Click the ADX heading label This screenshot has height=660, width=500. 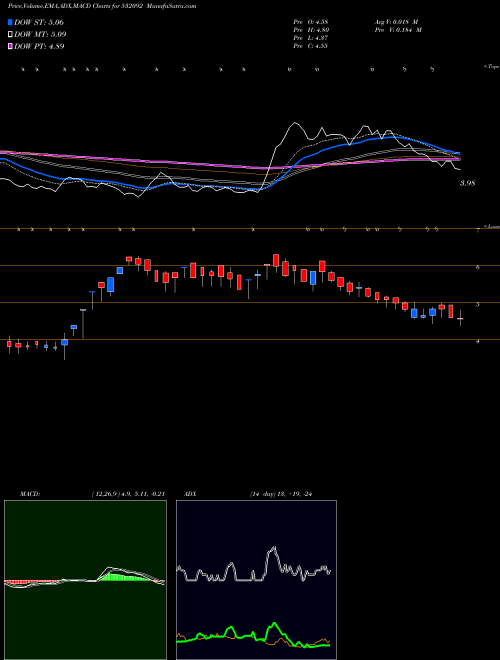point(191,494)
